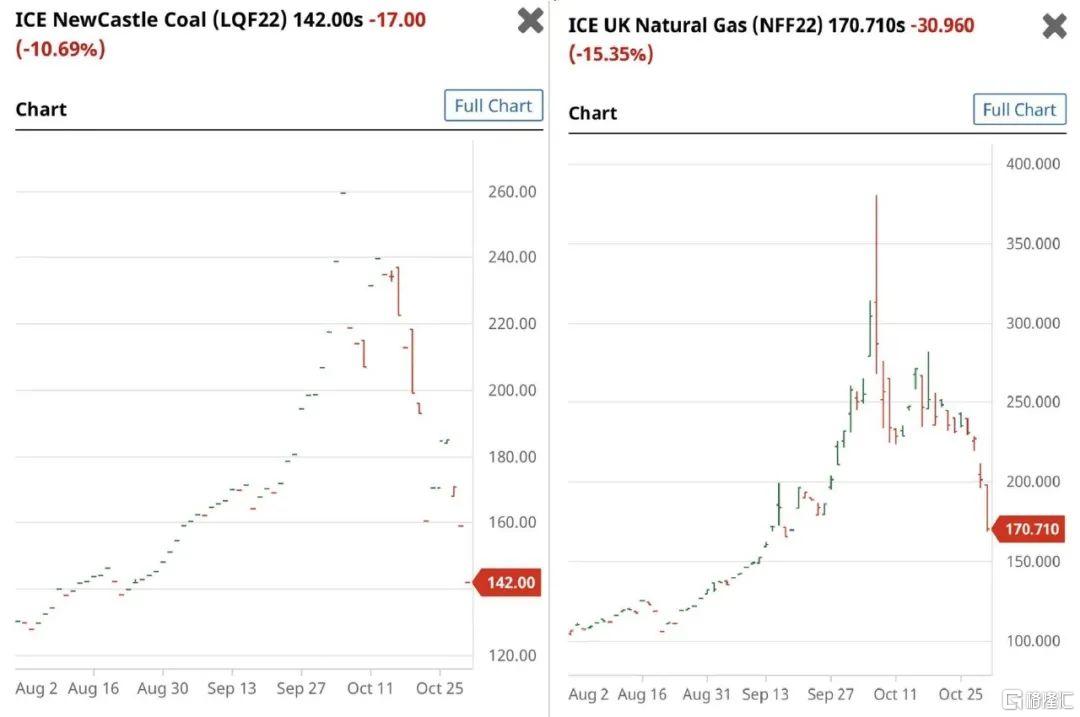Viewport: 1080px width, 717px height.
Task: Close the ICE UK Natural Gas panel
Action: tap(1055, 26)
